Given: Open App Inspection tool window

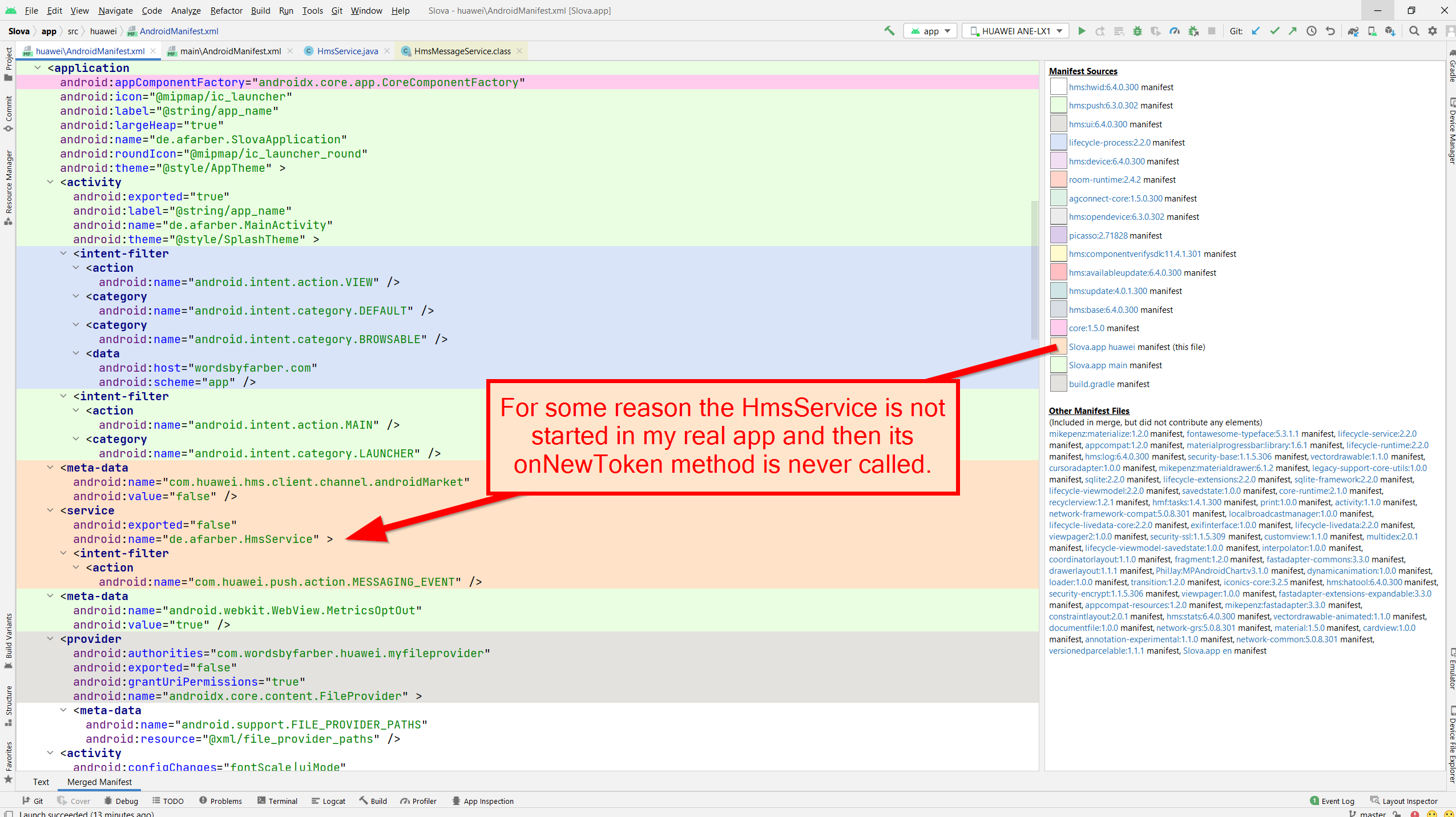Looking at the screenshot, I should (x=483, y=801).
